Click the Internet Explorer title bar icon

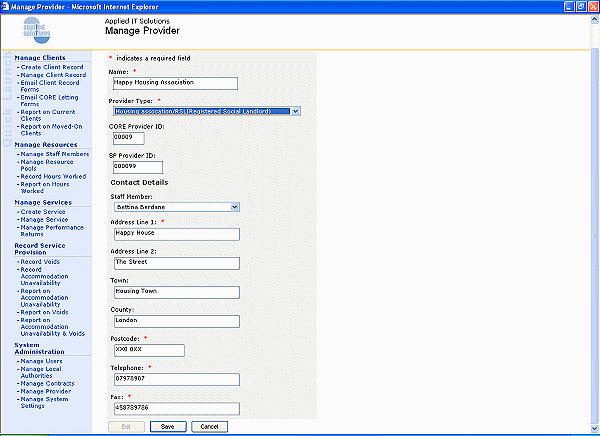[x=5, y=7]
